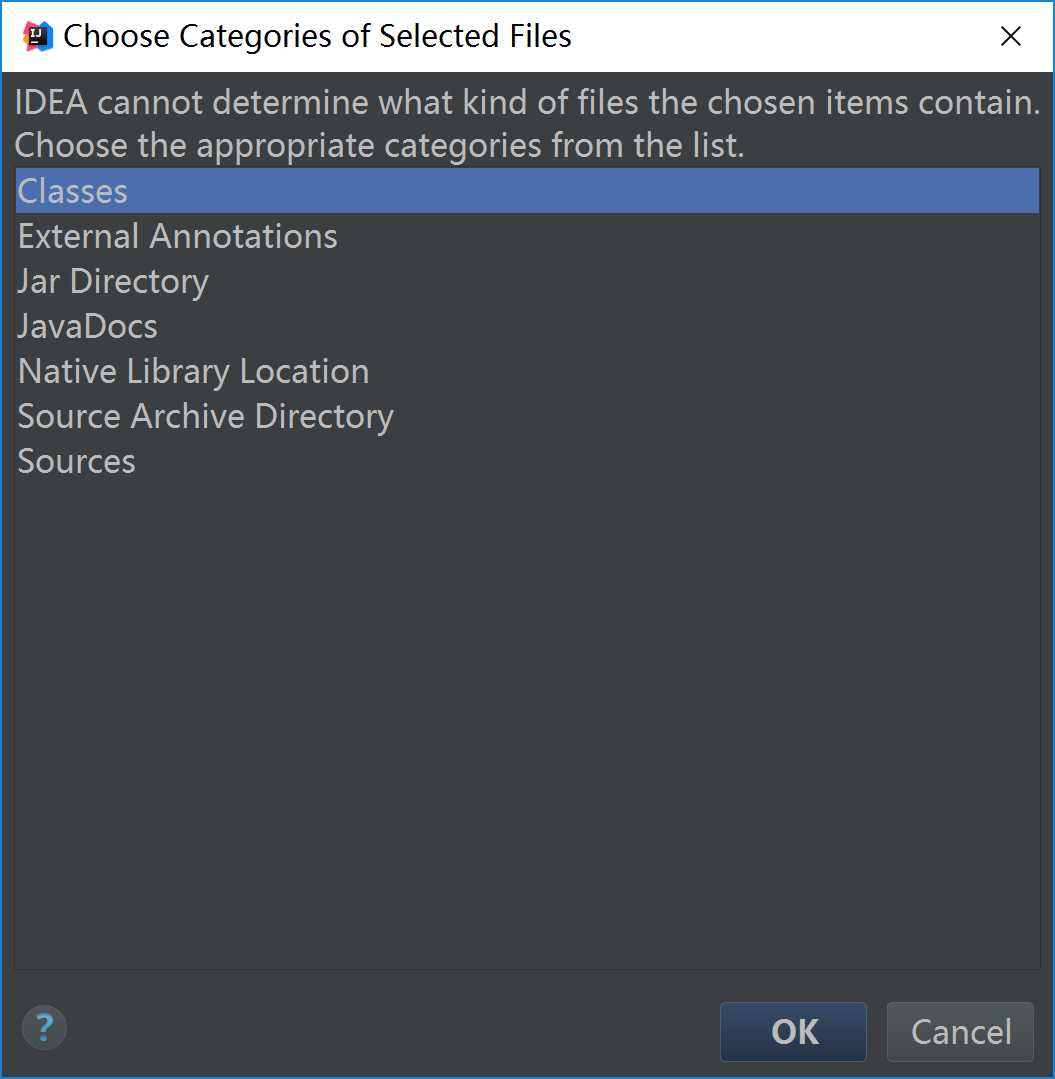Select the Jar Directory category
This screenshot has height=1079, width=1055.
pos(527,281)
